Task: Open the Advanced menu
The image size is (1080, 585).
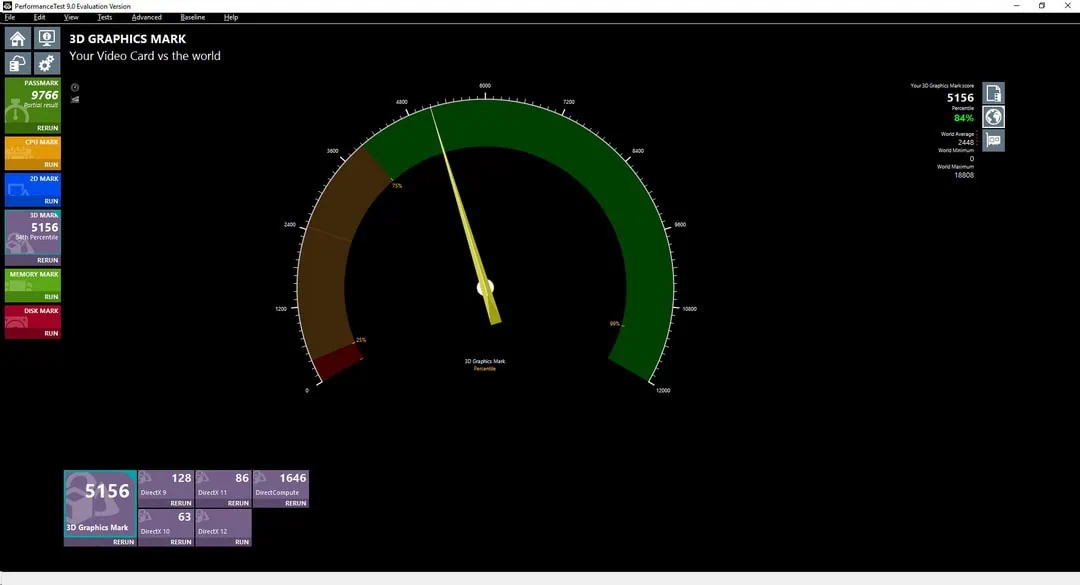Action: click(146, 17)
